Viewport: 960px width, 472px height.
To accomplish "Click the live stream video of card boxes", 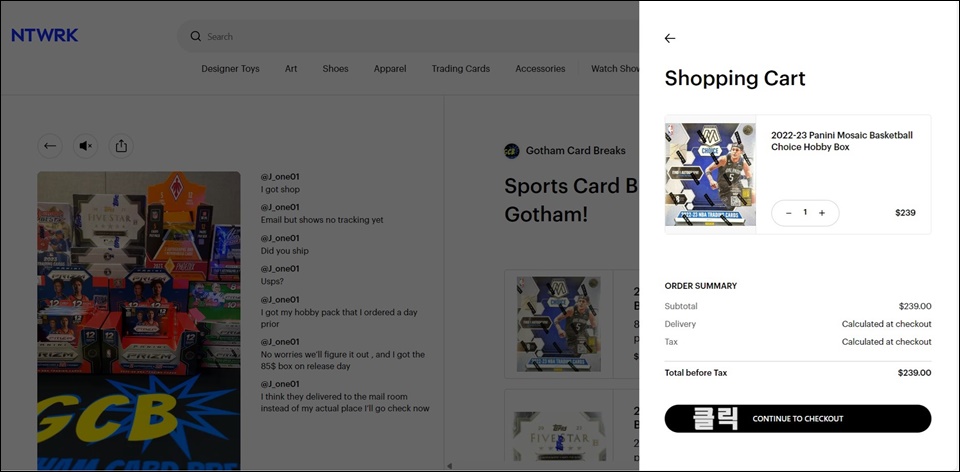I will (x=139, y=321).
